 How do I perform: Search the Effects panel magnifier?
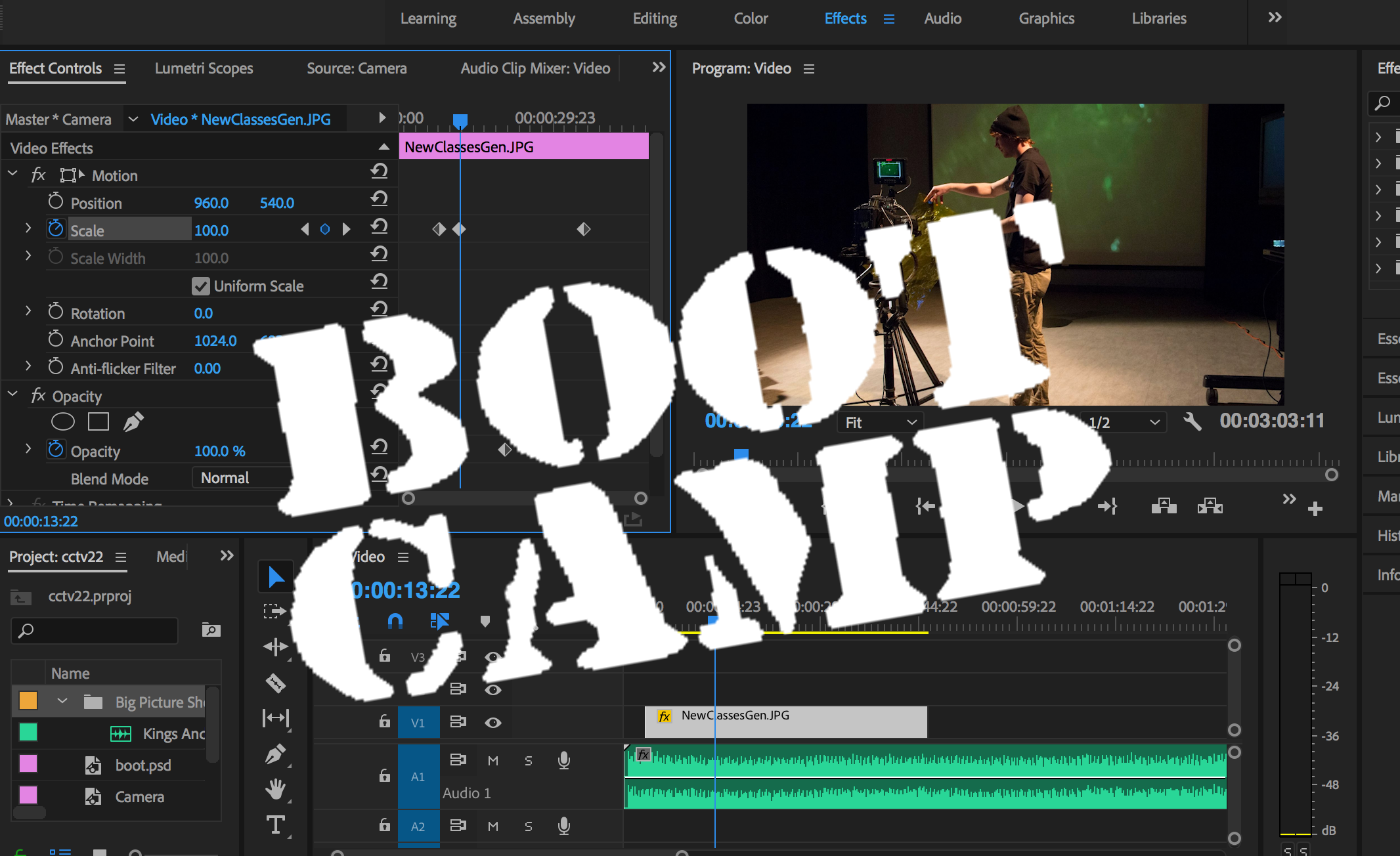[x=1383, y=102]
